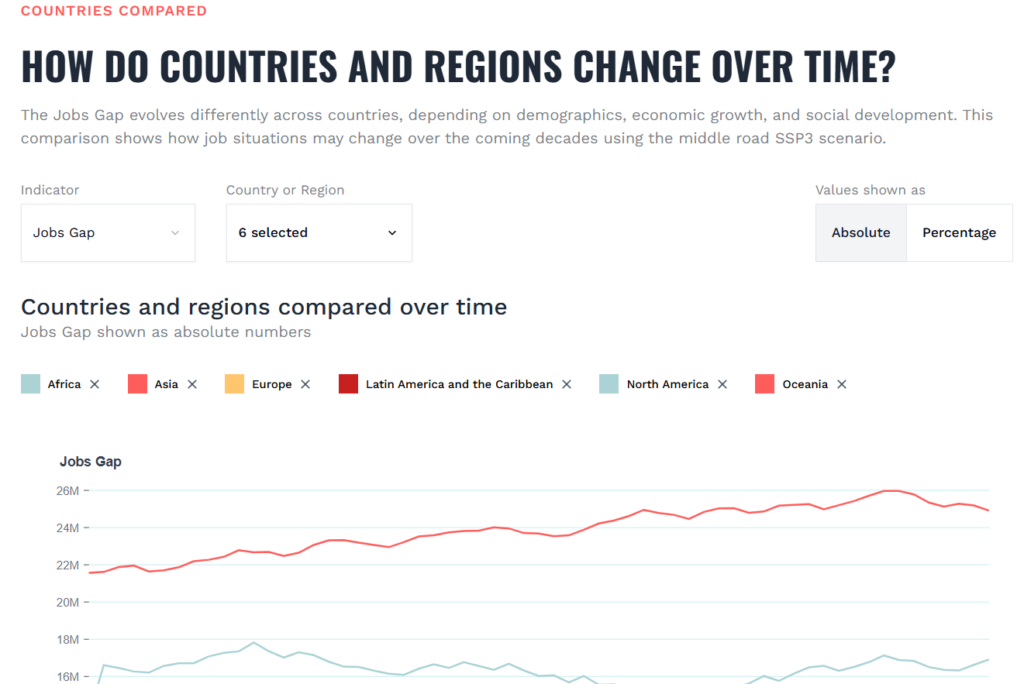
Task: Open the Indicator Jobs Gap dropdown
Action: click(108, 233)
